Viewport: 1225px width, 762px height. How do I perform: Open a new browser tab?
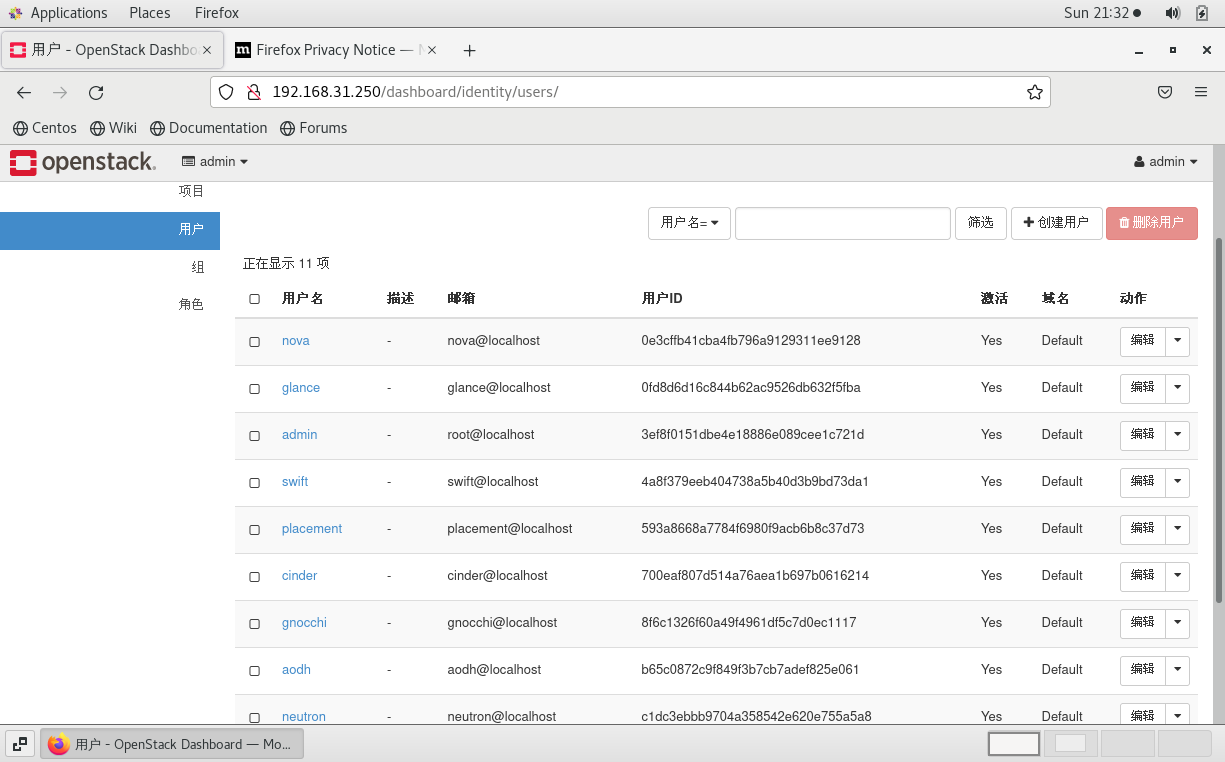[469, 50]
